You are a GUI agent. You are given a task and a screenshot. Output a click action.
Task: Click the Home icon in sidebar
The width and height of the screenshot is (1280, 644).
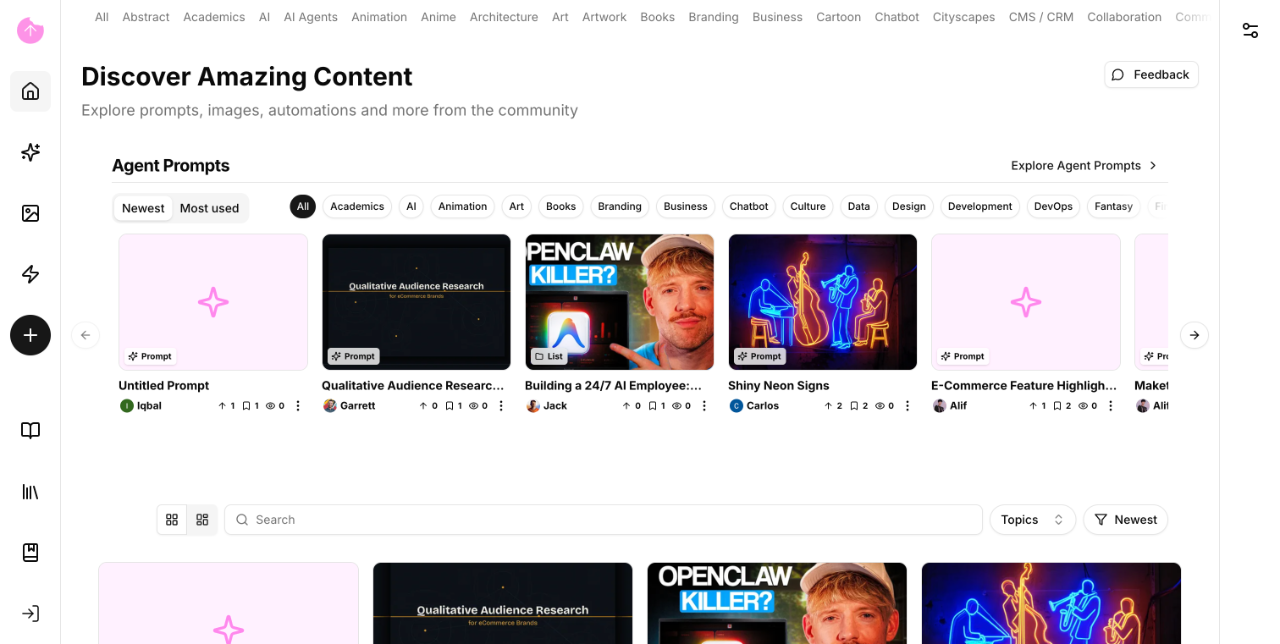click(30, 91)
